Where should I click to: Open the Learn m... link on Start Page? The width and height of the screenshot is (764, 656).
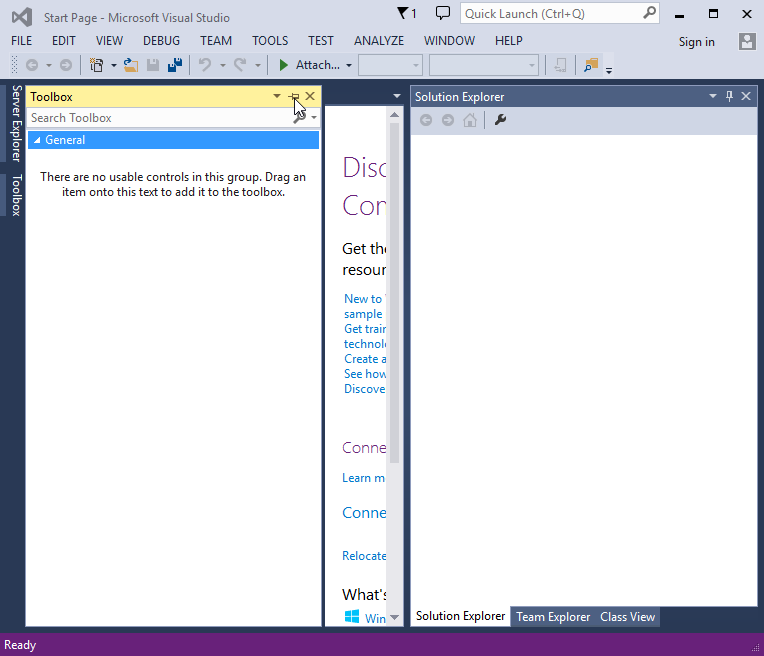click(363, 478)
